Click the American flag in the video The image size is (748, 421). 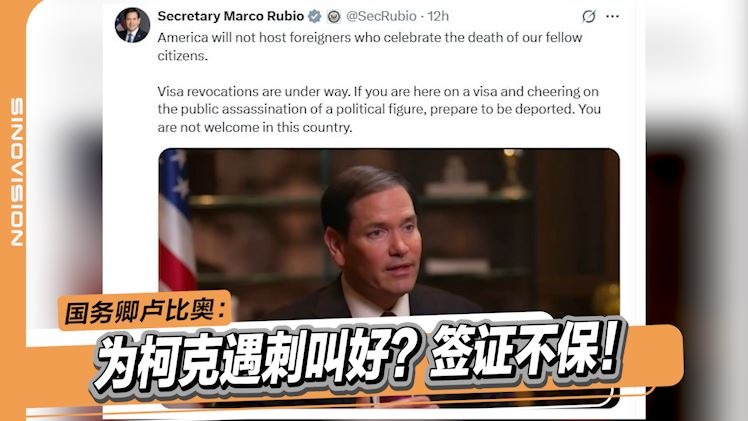(x=177, y=219)
